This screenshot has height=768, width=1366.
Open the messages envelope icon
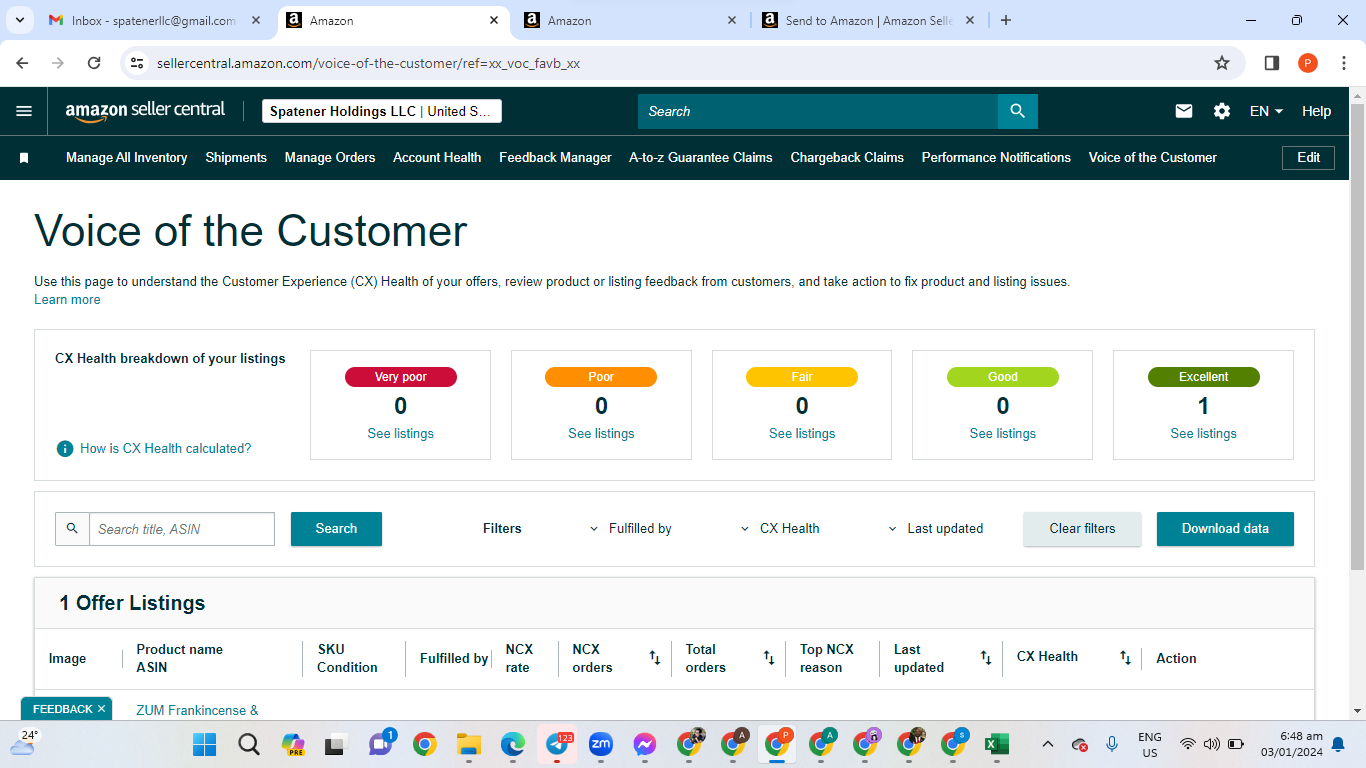1184,111
